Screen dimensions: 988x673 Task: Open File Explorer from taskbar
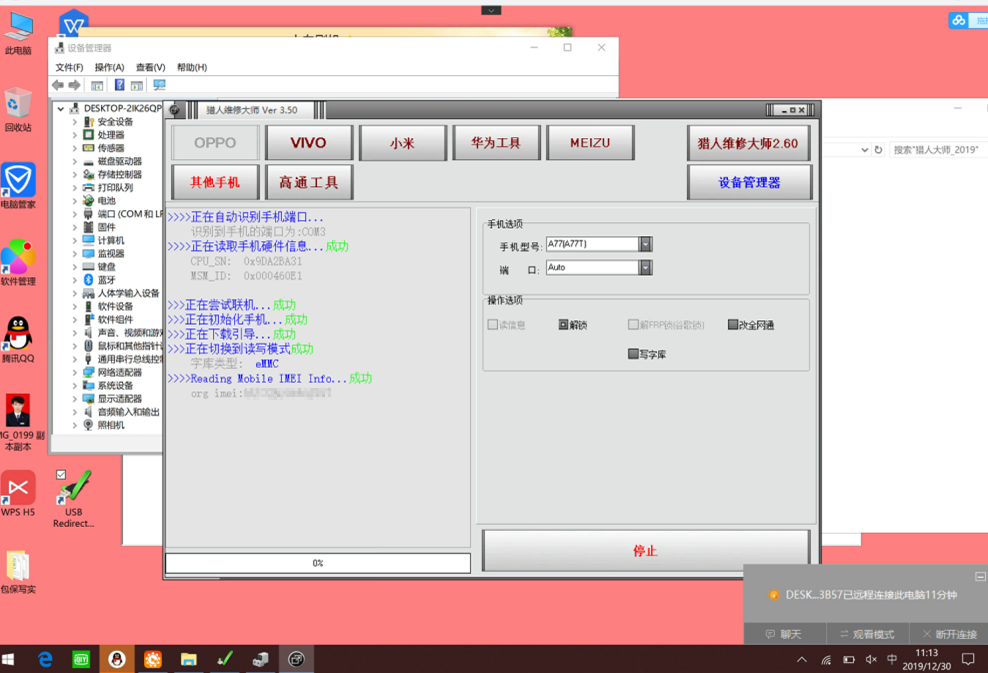[188, 659]
